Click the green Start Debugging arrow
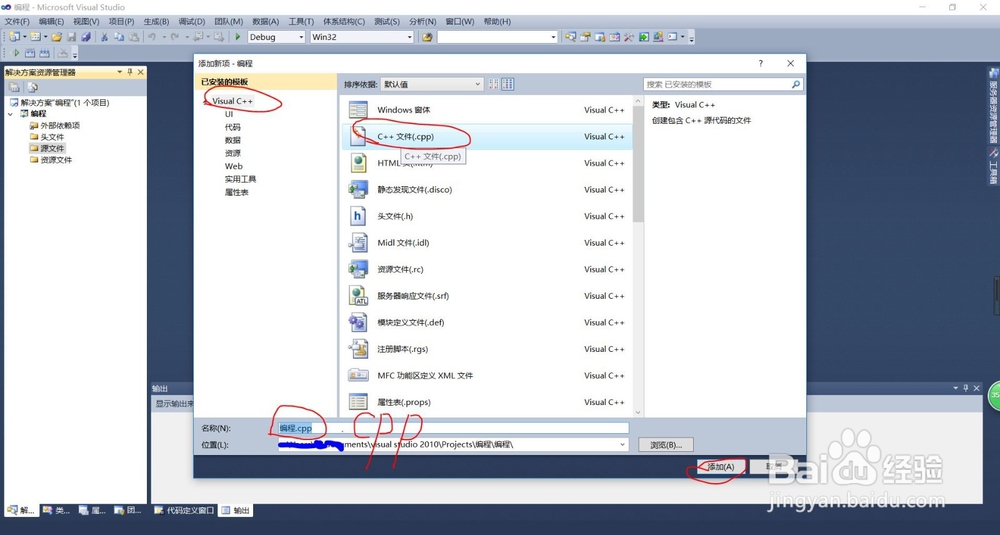This screenshot has width=1000, height=535. pos(238,37)
